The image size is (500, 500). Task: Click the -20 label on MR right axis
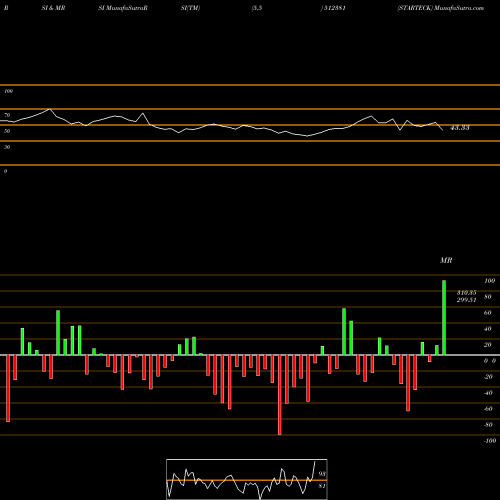[488, 377]
